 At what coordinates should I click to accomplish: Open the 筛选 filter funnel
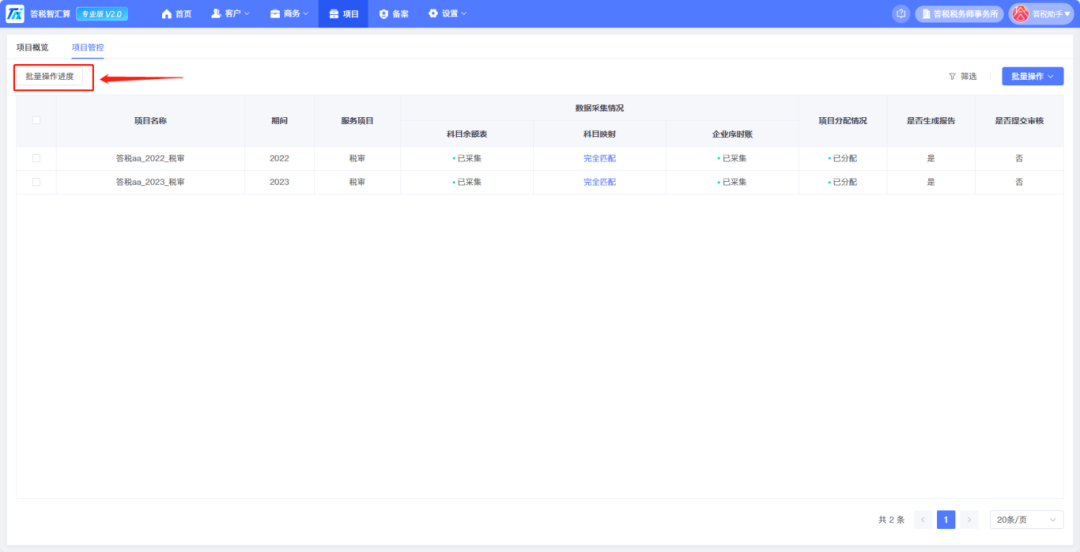point(962,76)
